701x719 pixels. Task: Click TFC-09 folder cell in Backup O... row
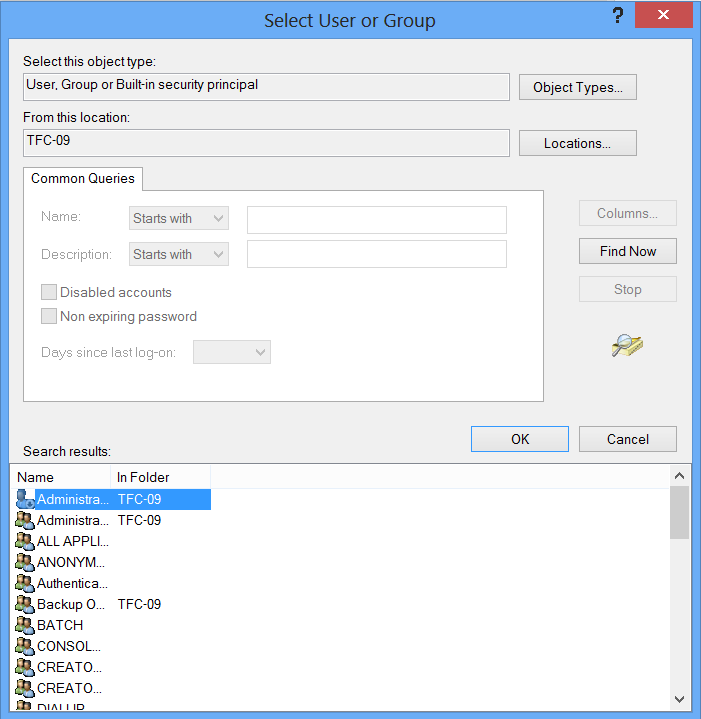139,605
